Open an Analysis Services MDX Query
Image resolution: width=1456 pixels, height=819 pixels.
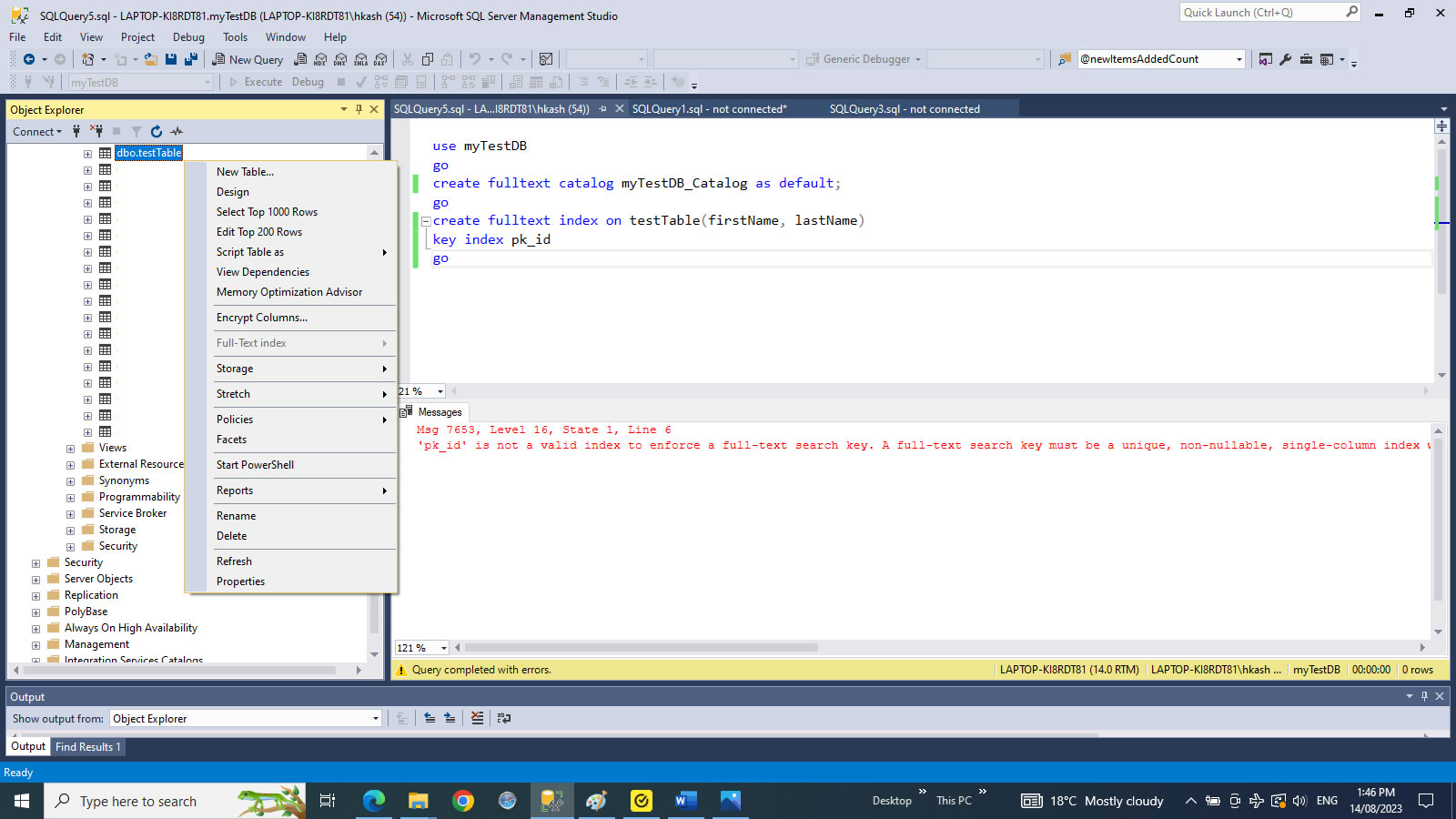(320, 59)
